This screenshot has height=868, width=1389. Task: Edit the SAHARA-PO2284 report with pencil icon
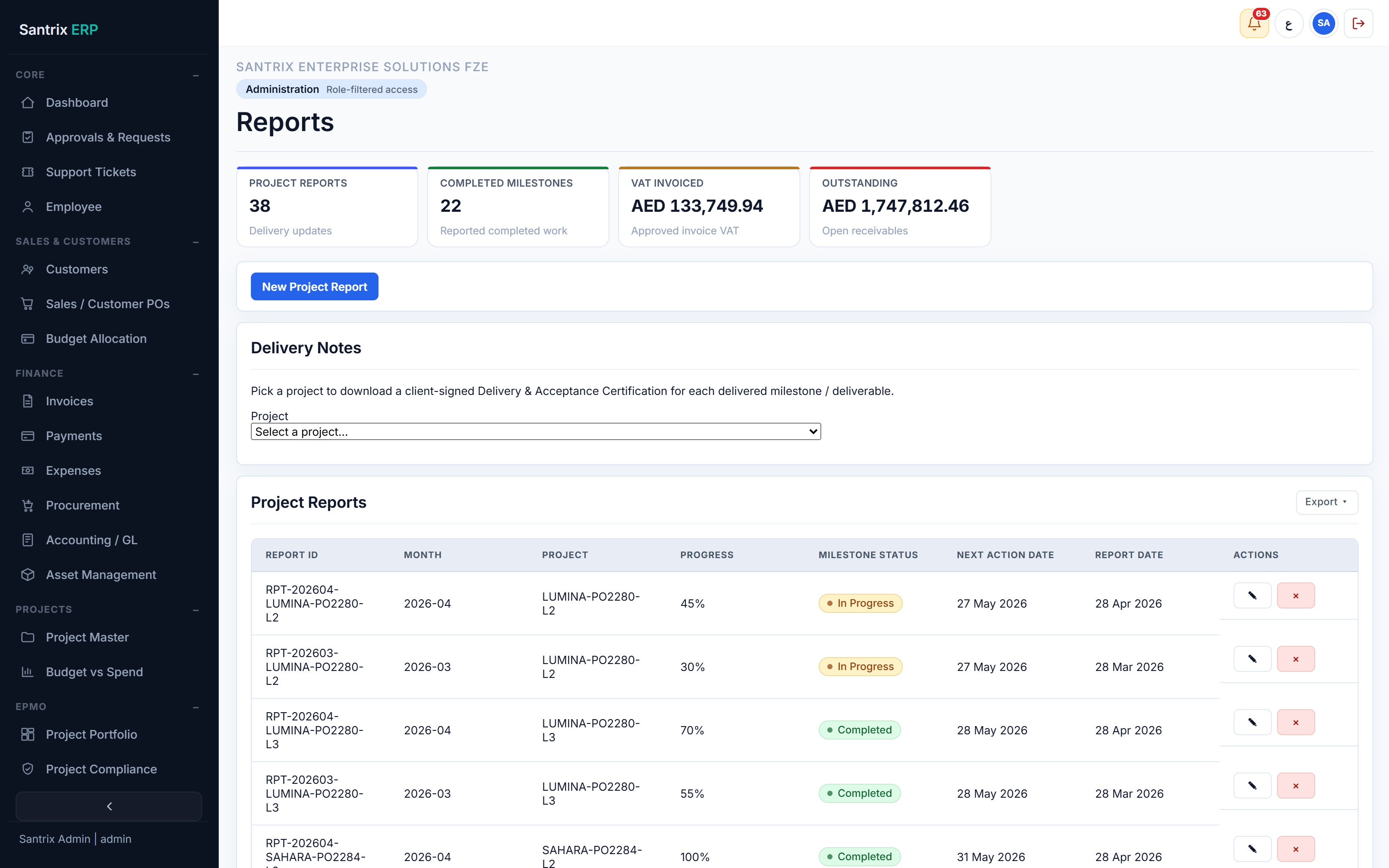coord(1252,849)
